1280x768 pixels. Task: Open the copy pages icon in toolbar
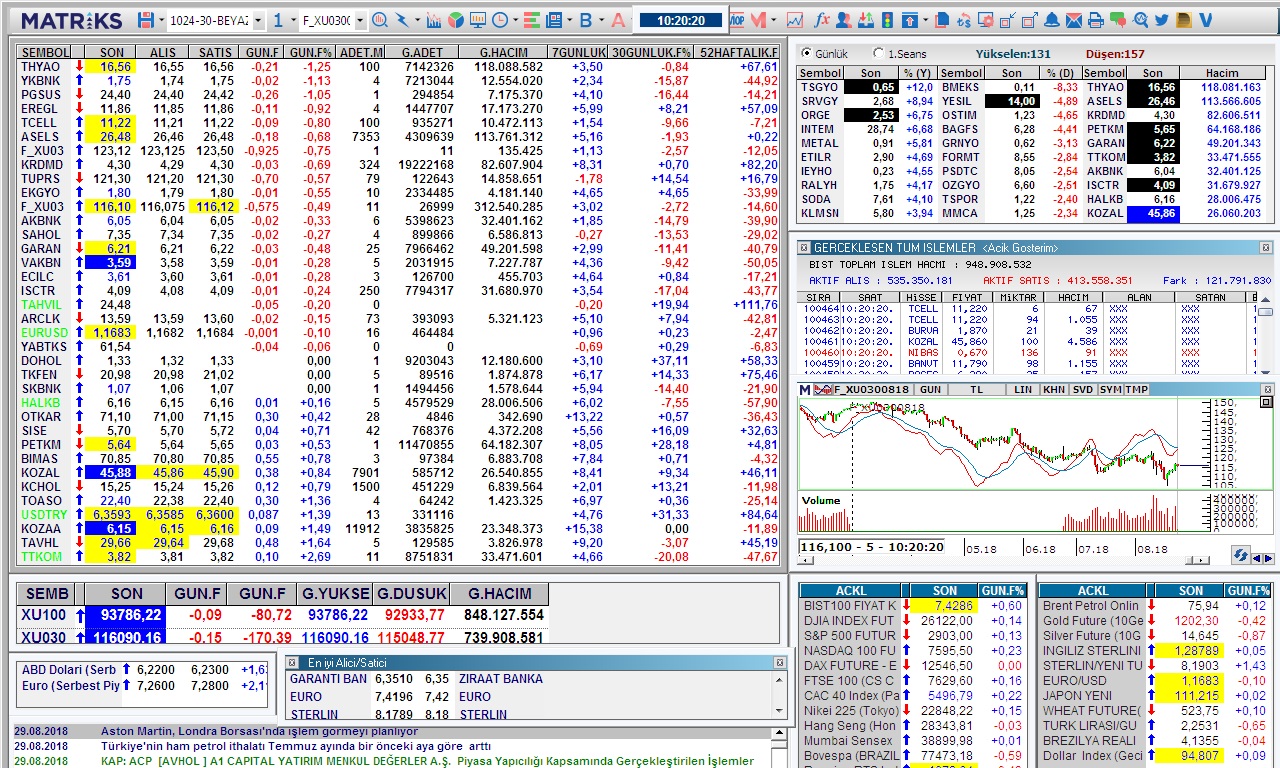[941, 20]
